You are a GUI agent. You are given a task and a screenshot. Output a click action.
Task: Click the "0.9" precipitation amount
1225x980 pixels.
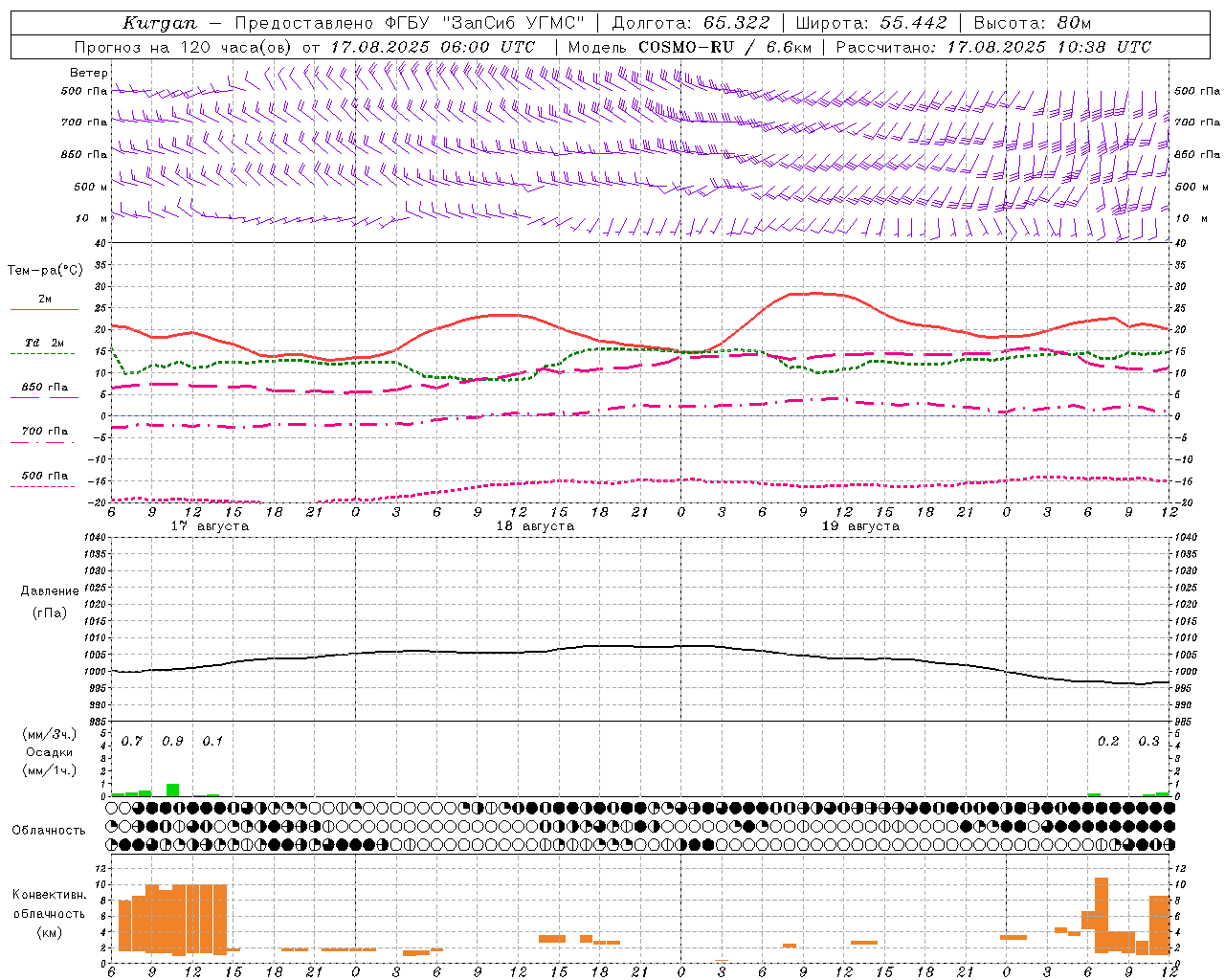click(172, 742)
